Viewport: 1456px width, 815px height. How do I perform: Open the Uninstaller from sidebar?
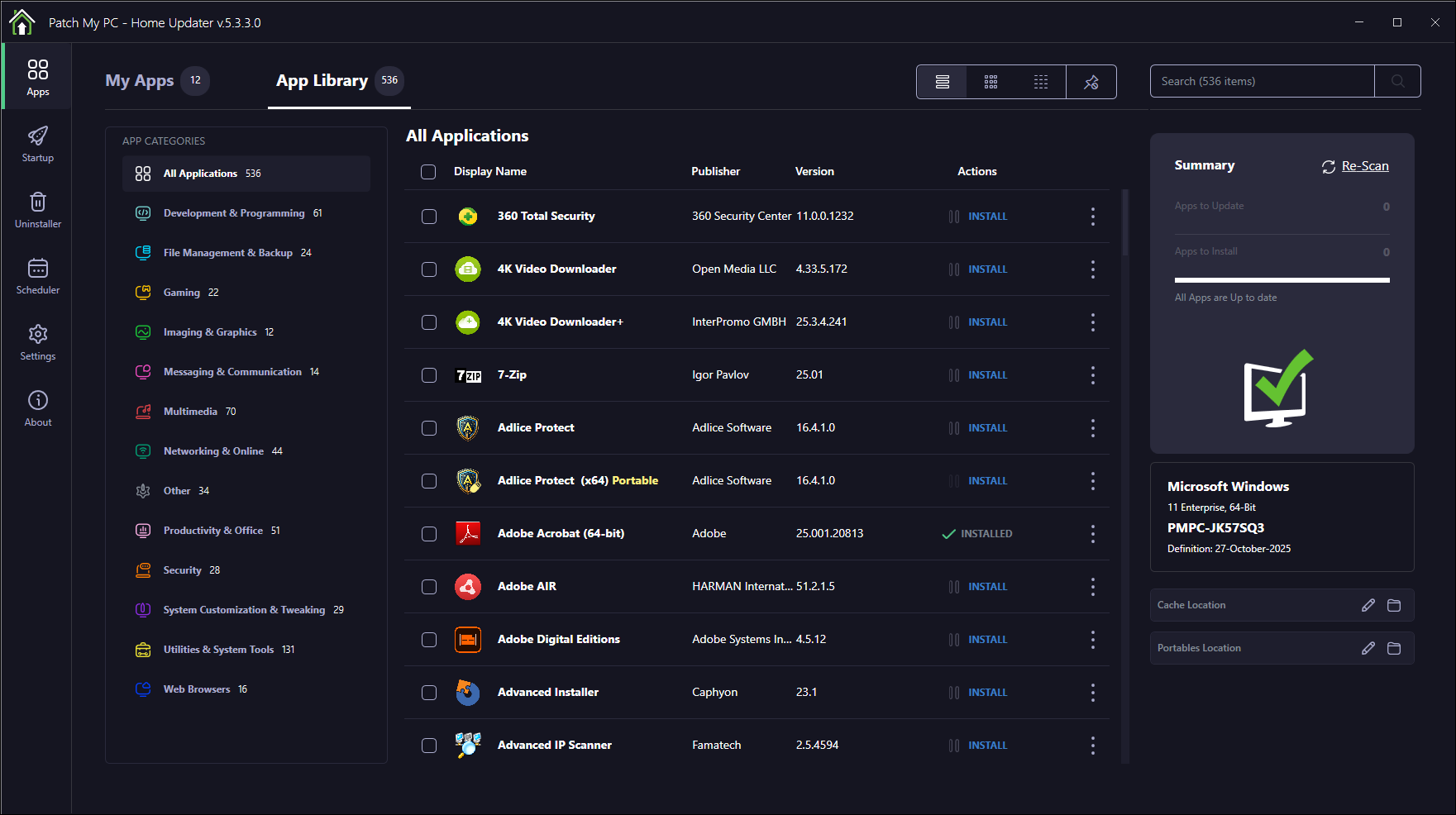coord(37,210)
